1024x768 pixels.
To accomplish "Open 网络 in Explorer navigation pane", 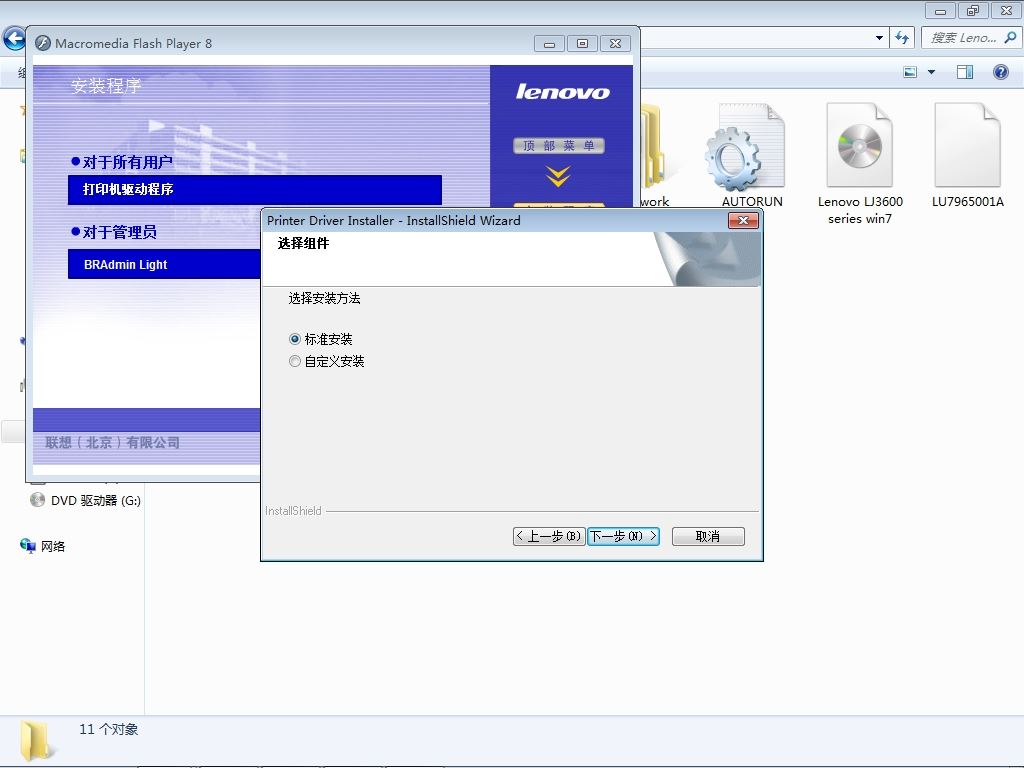I will [43, 546].
